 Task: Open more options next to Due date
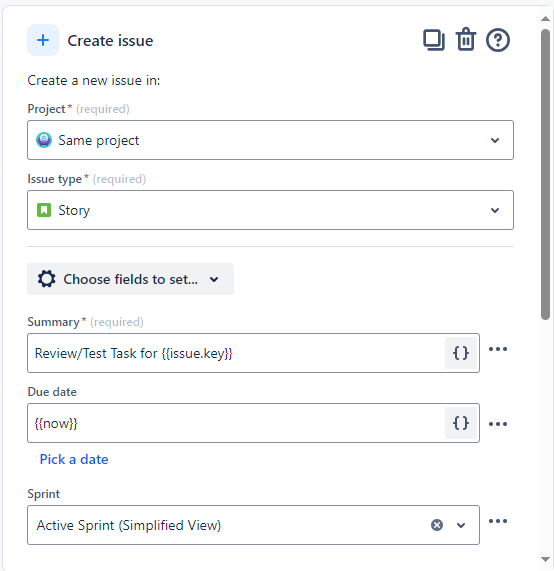click(498, 424)
